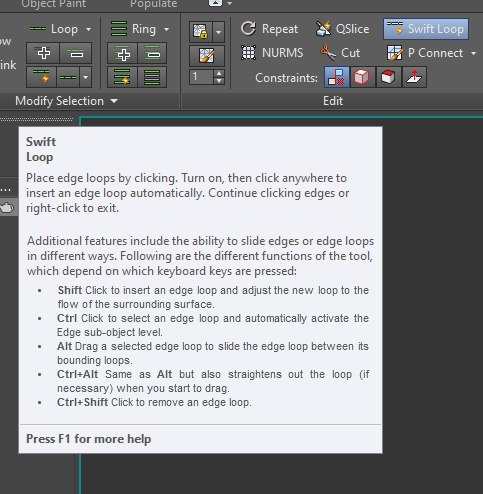Click the Repeat last operation button

(269, 29)
